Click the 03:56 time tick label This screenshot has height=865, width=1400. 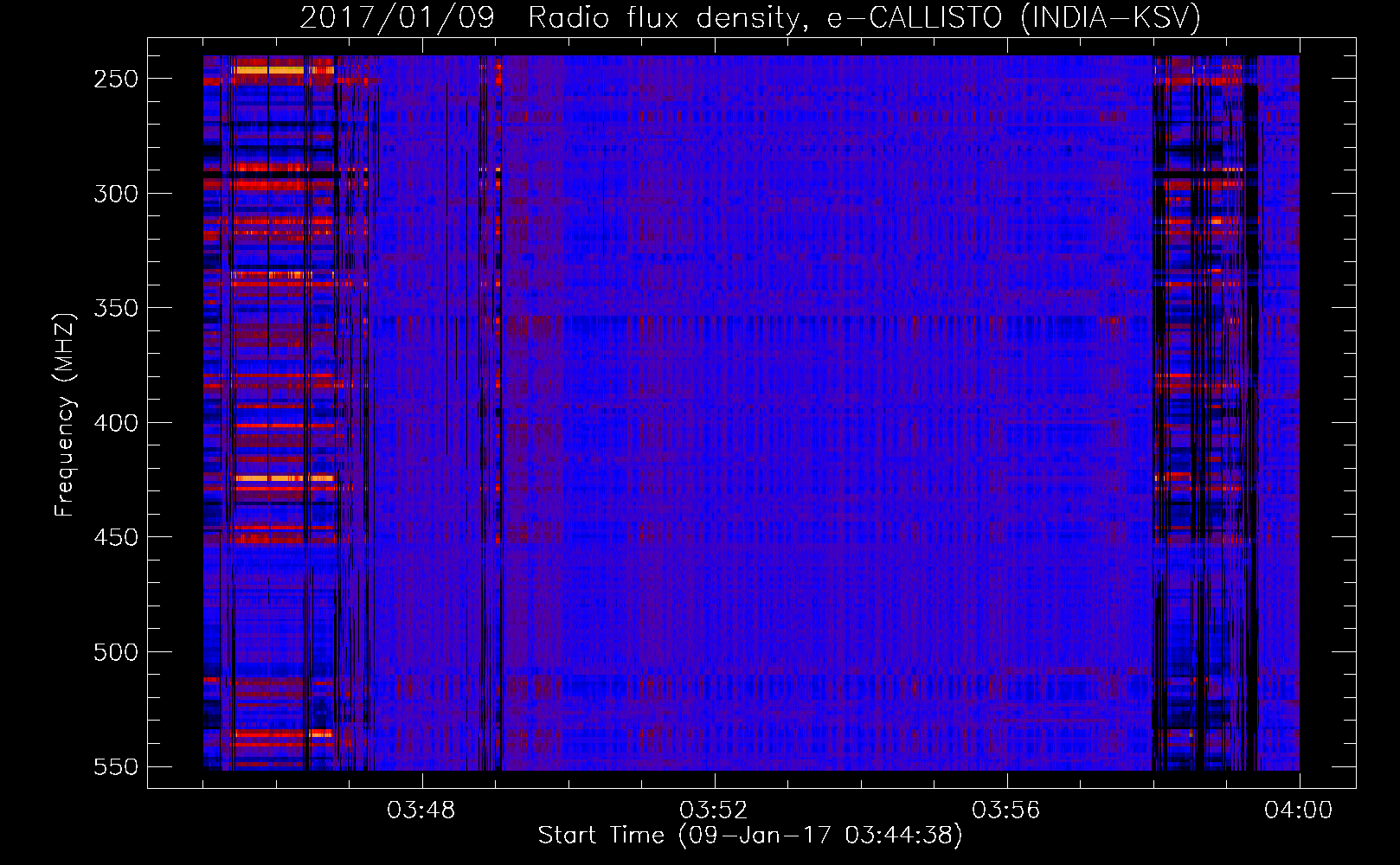[1006, 811]
